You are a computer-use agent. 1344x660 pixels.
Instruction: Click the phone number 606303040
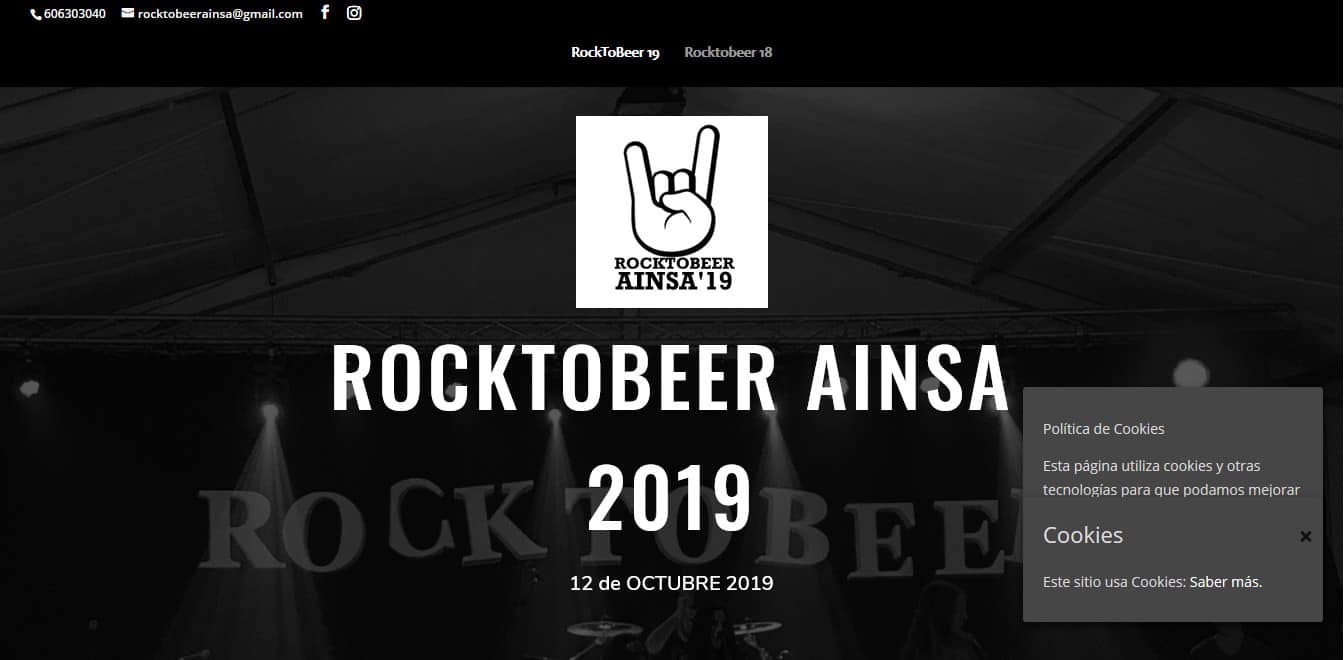75,14
